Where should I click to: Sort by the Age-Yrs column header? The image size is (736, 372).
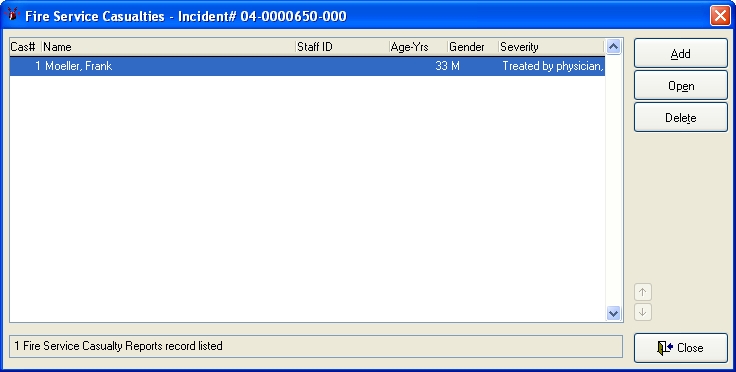point(418,47)
